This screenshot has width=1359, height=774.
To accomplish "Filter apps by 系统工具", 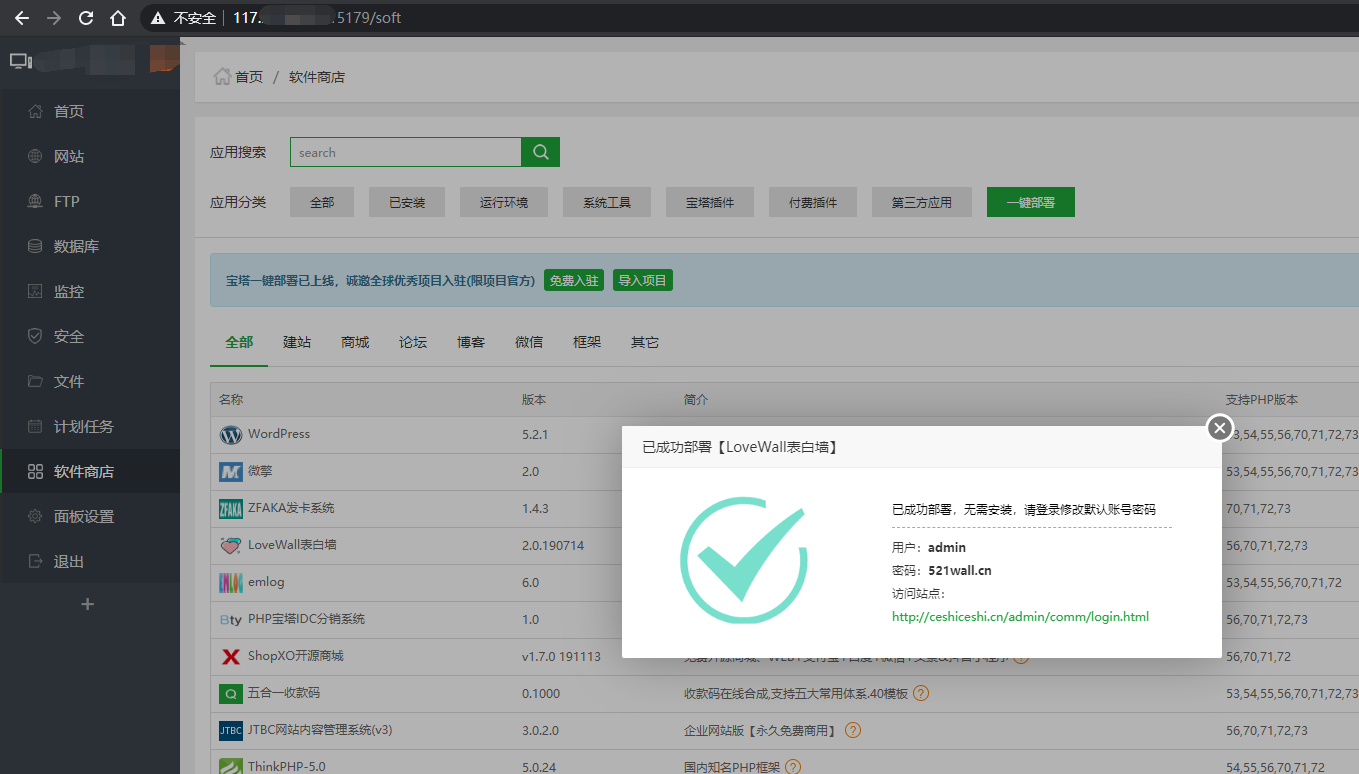I will (x=607, y=202).
